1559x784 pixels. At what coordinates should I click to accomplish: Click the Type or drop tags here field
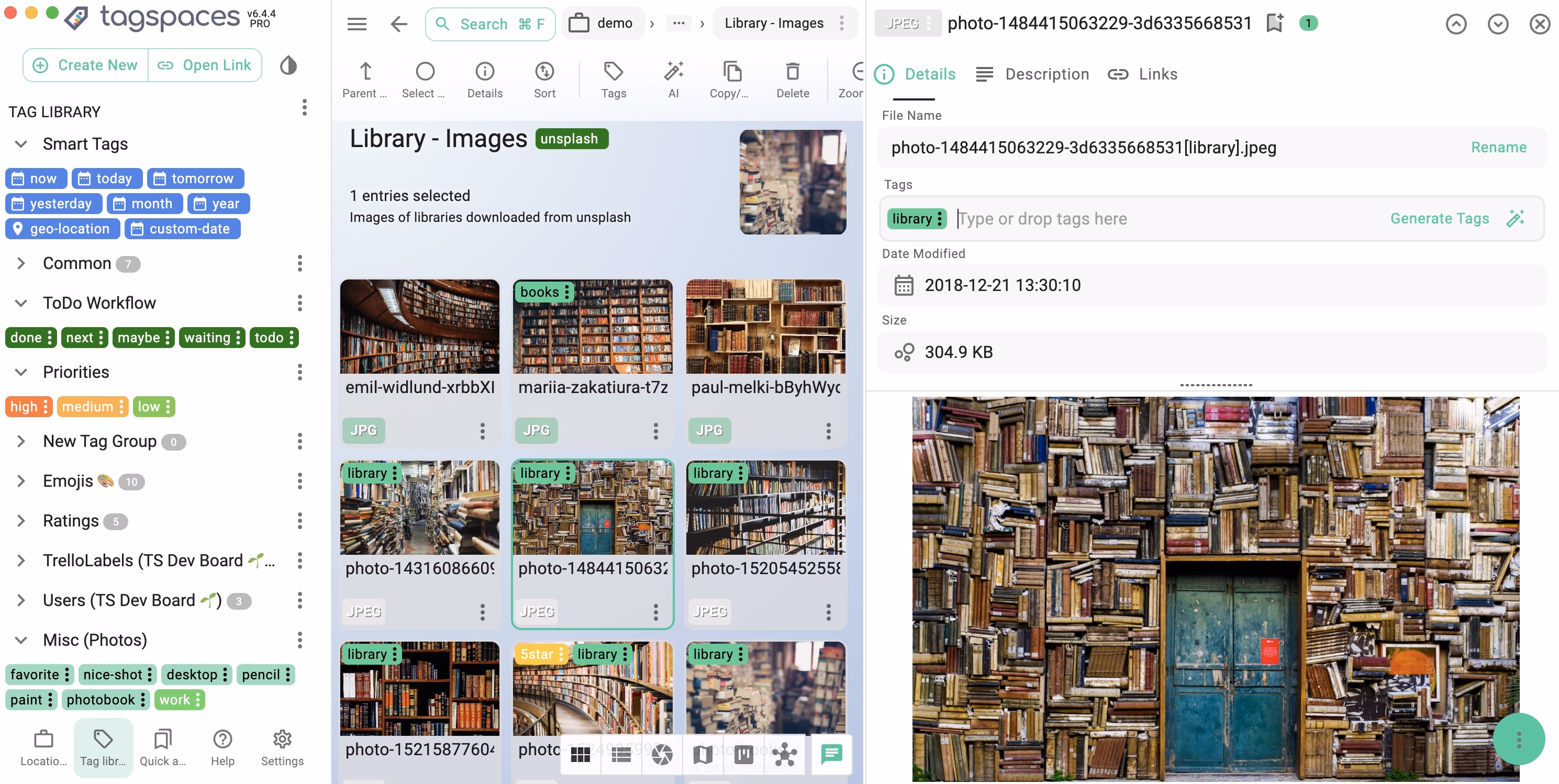point(1089,218)
